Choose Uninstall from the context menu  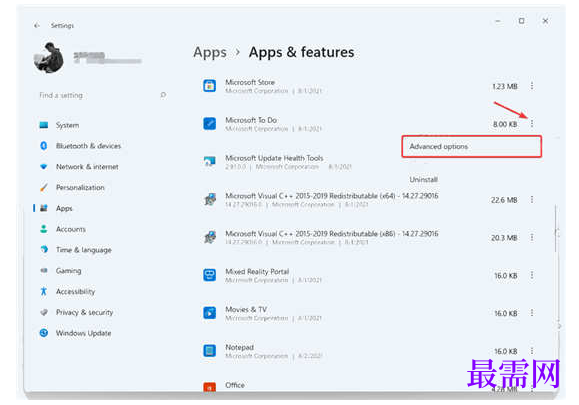point(424,179)
